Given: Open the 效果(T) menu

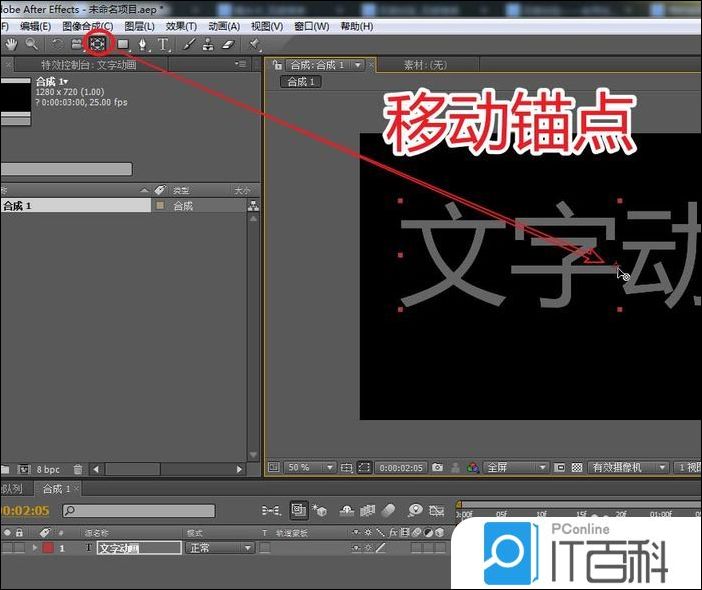Looking at the screenshot, I should click(181, 26).
